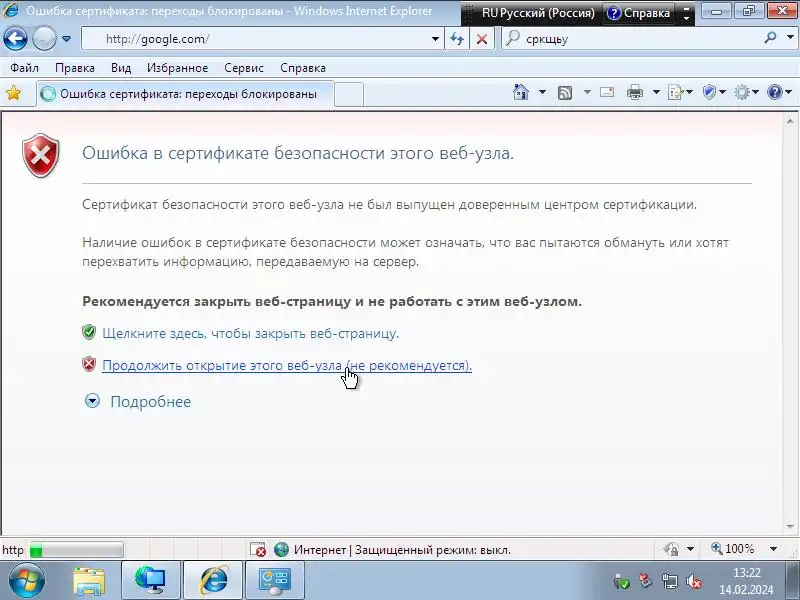Select the Ошибка сертификата tab
The height and width of the screenshot is (600, 800).
(186, 94)
